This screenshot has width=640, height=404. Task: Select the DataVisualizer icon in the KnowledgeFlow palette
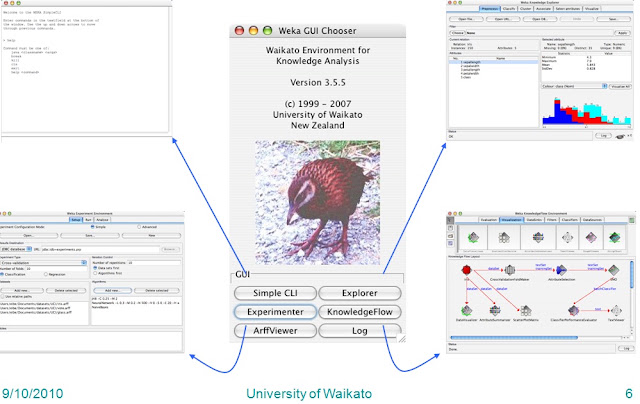(x=473, y=238)
